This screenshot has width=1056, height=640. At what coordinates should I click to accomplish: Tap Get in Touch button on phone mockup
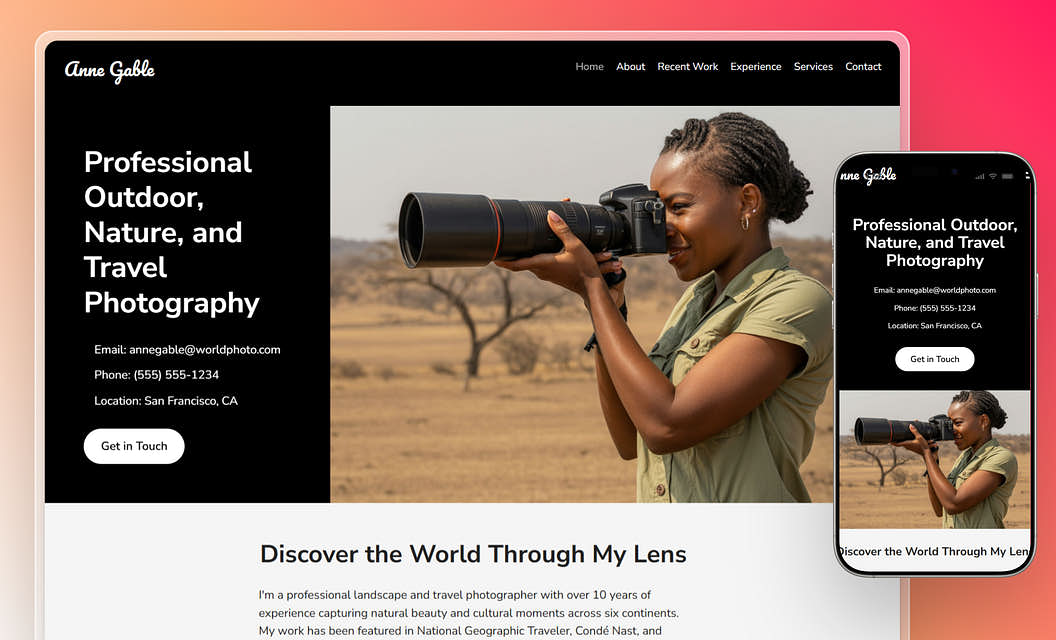pyautogui.click(x=934, y=359)
